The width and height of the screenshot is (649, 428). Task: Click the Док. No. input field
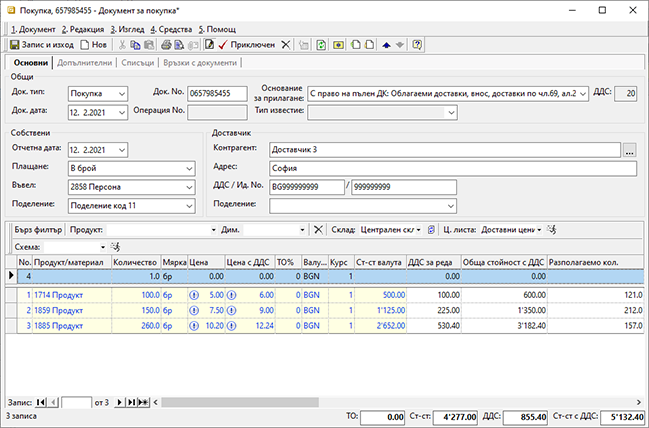(x=217, y=94)
